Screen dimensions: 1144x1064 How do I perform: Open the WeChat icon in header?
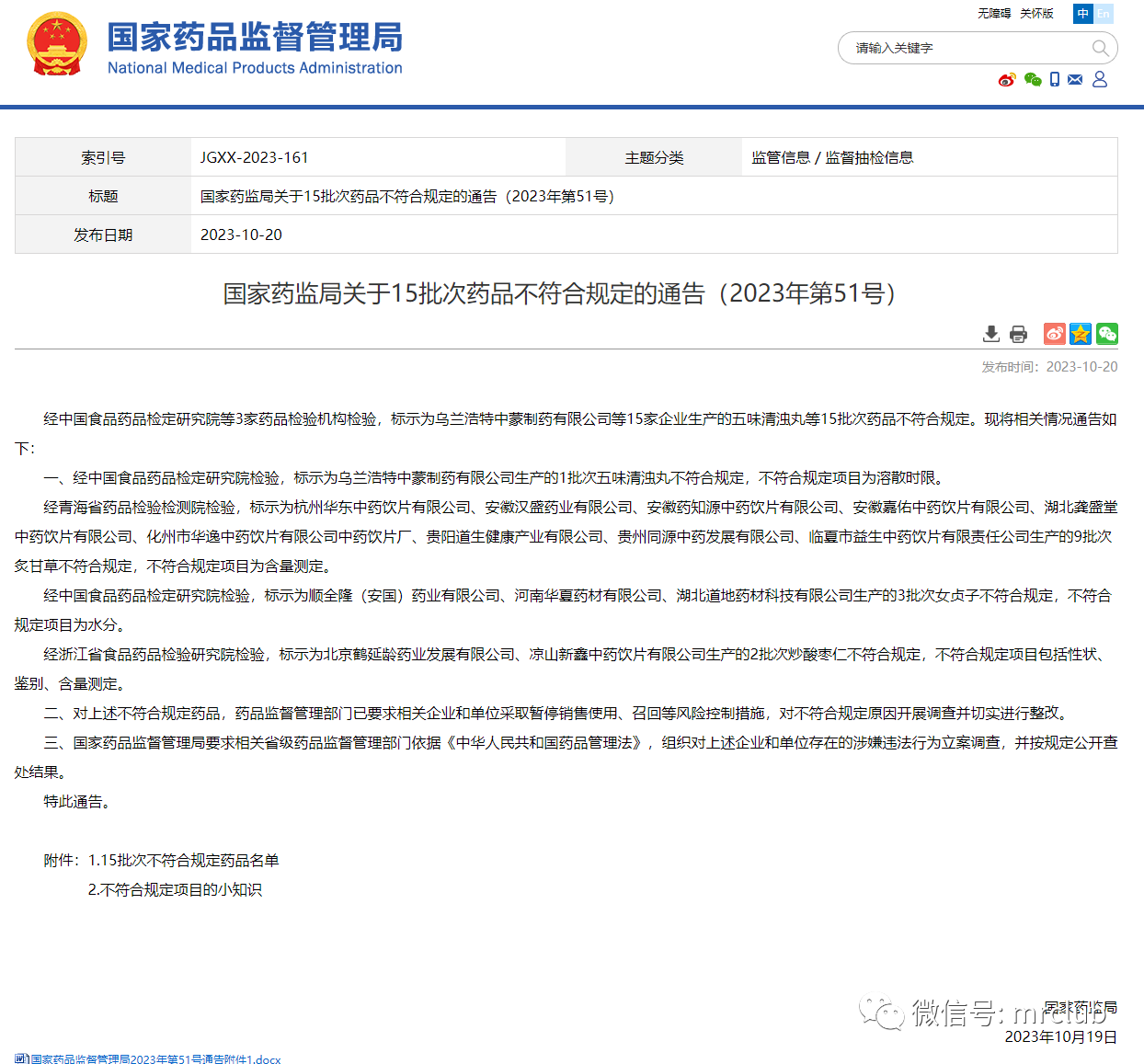pyautogui.click(x=1033, y=80)
